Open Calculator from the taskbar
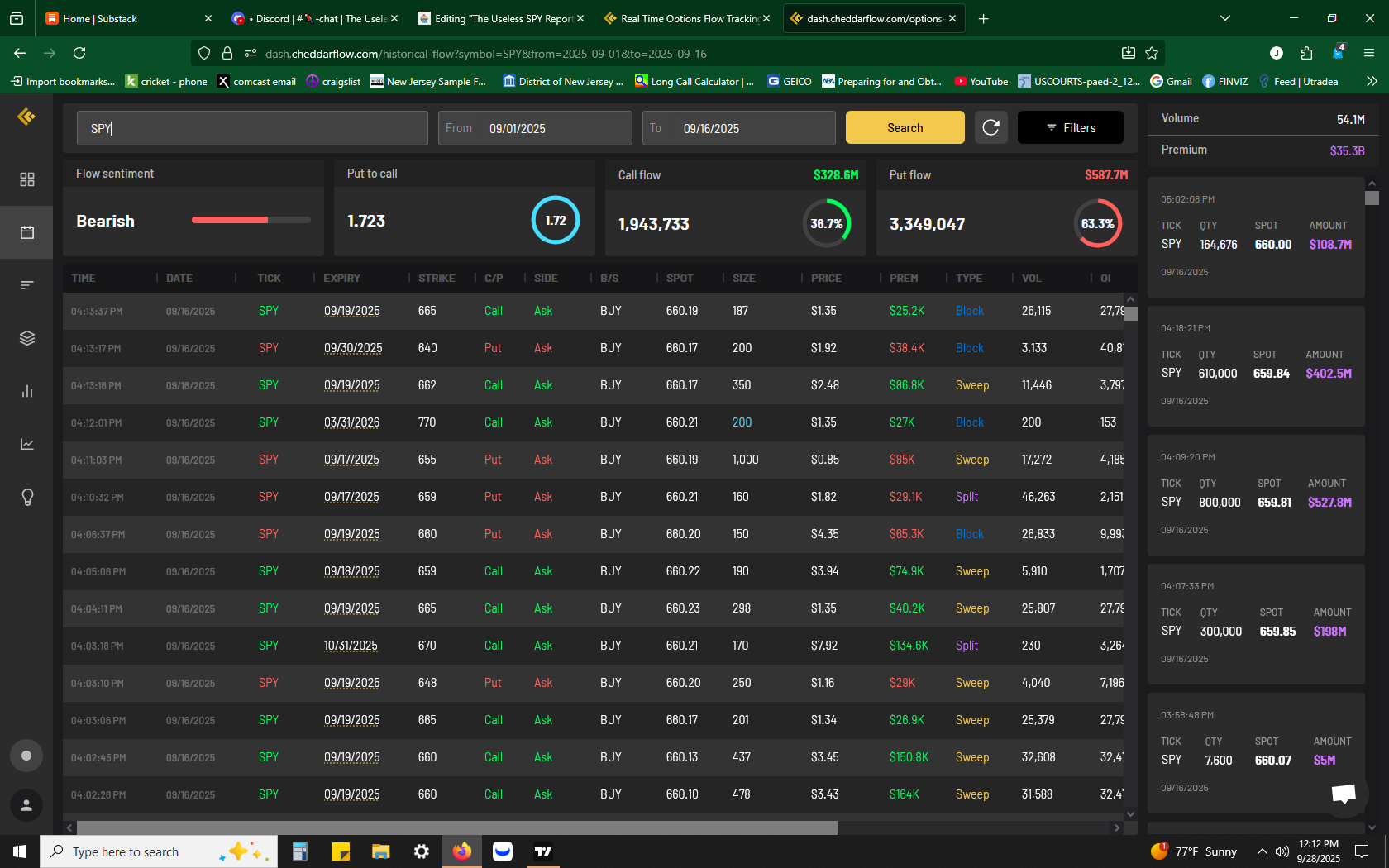 (300, 851)
